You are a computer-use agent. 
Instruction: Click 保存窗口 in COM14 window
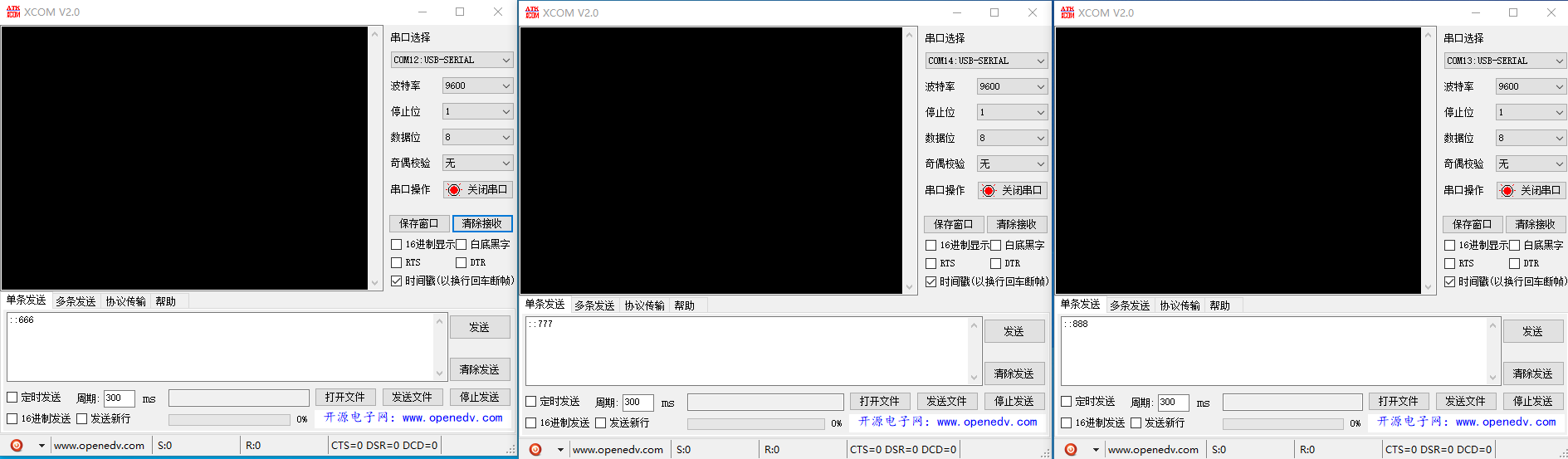tap(954, 224)
